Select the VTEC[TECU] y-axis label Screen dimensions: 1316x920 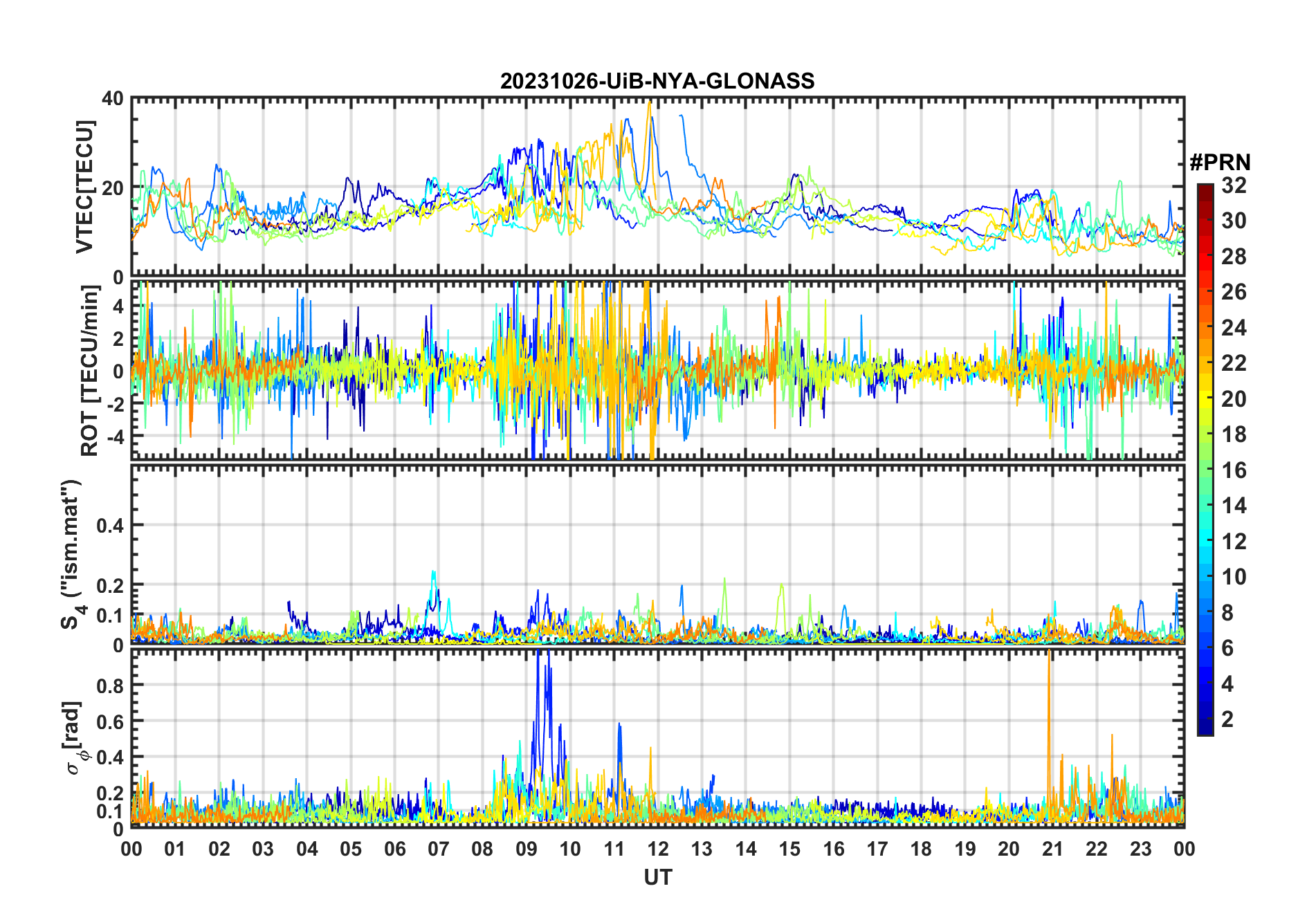pyautogui.click(x=84, y=187)
